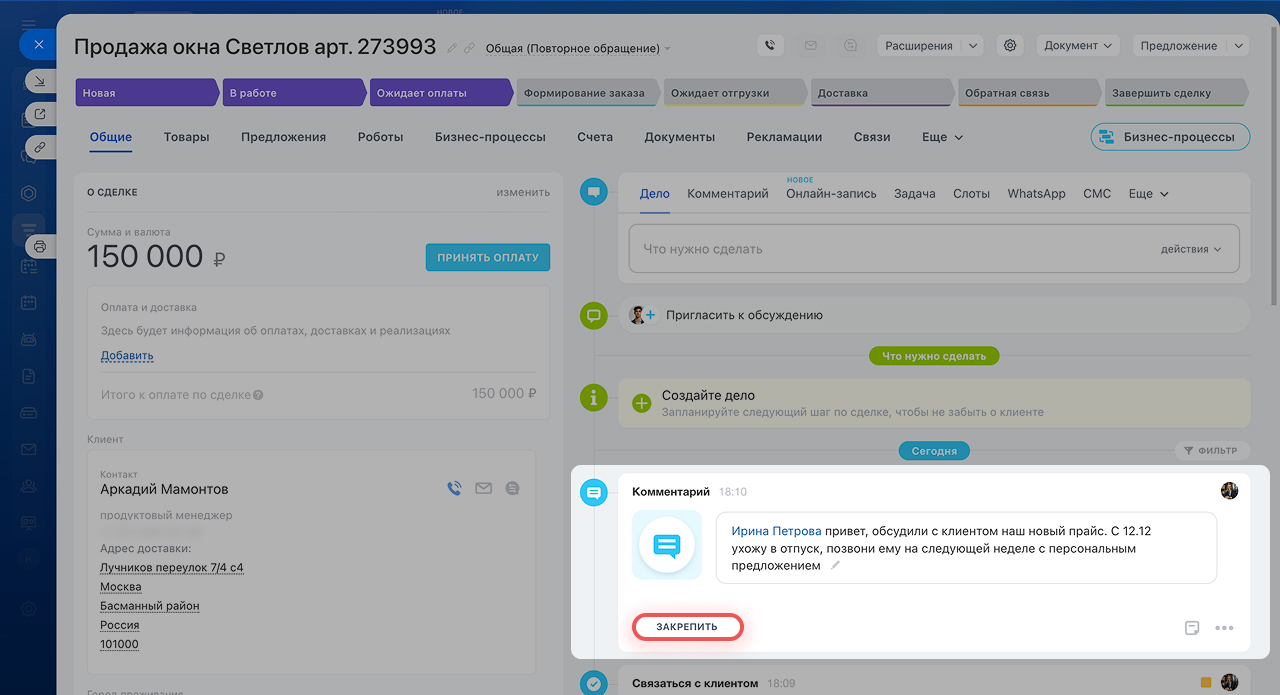
Task: Open the ФИЛЬТР timeline filter
Action: [x=1211, y=451]
